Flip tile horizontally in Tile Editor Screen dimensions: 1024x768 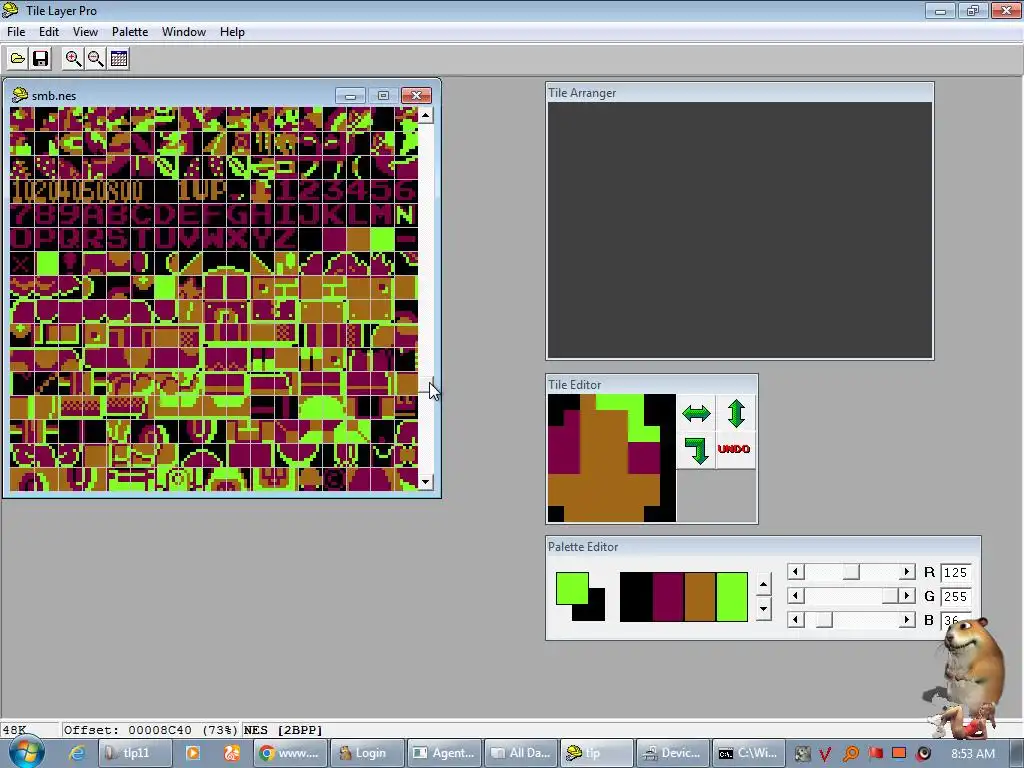point(696,413)
